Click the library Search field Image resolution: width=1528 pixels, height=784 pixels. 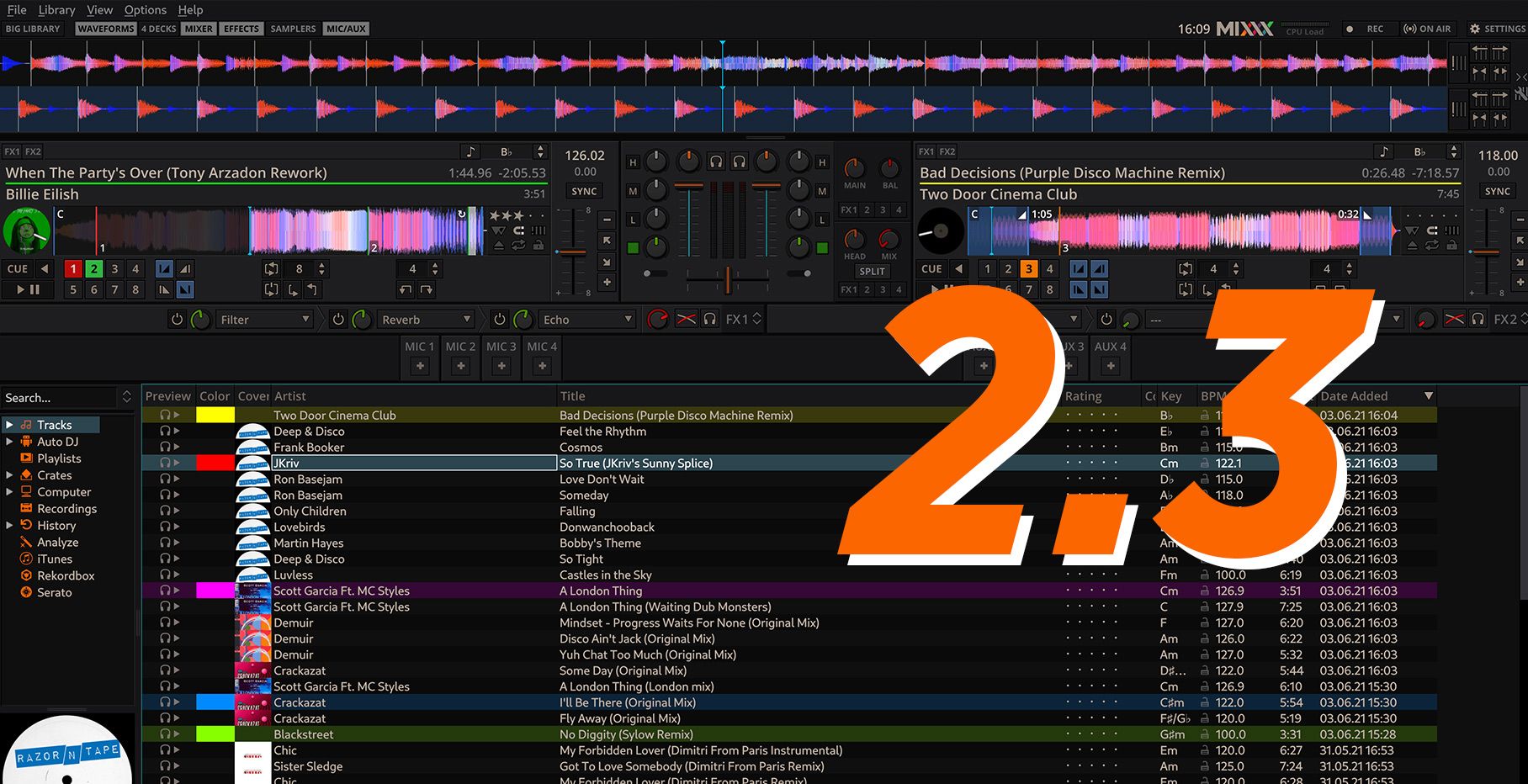(x=59, y=397)
